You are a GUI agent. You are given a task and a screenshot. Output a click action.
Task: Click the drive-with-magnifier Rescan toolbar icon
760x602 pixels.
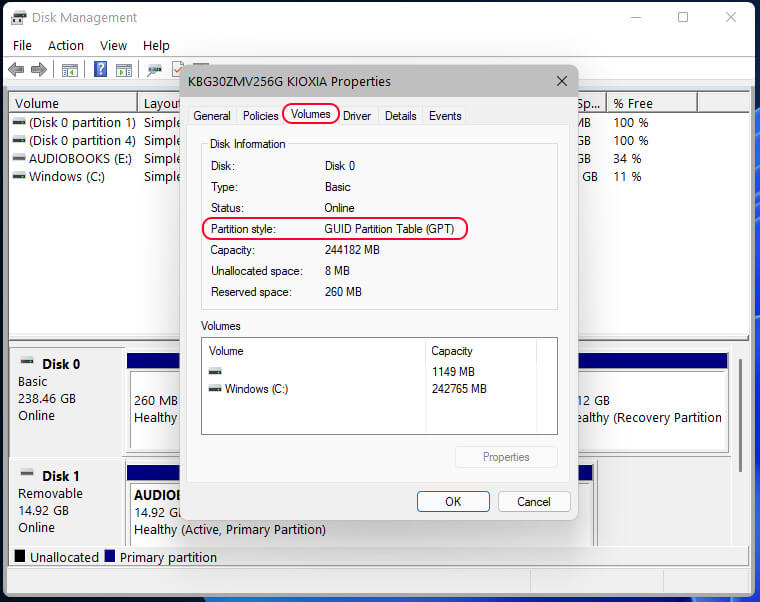154,70
